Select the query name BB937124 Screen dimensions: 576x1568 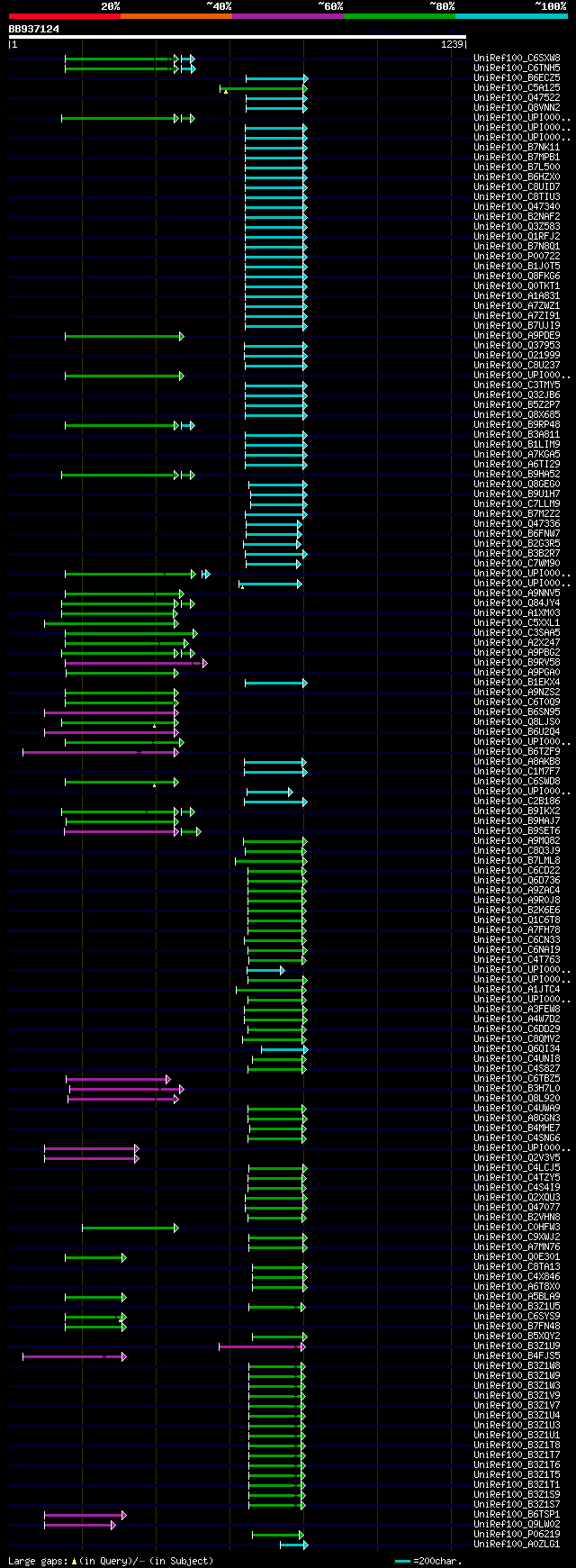pyautogui.click(x=34, y=29)
